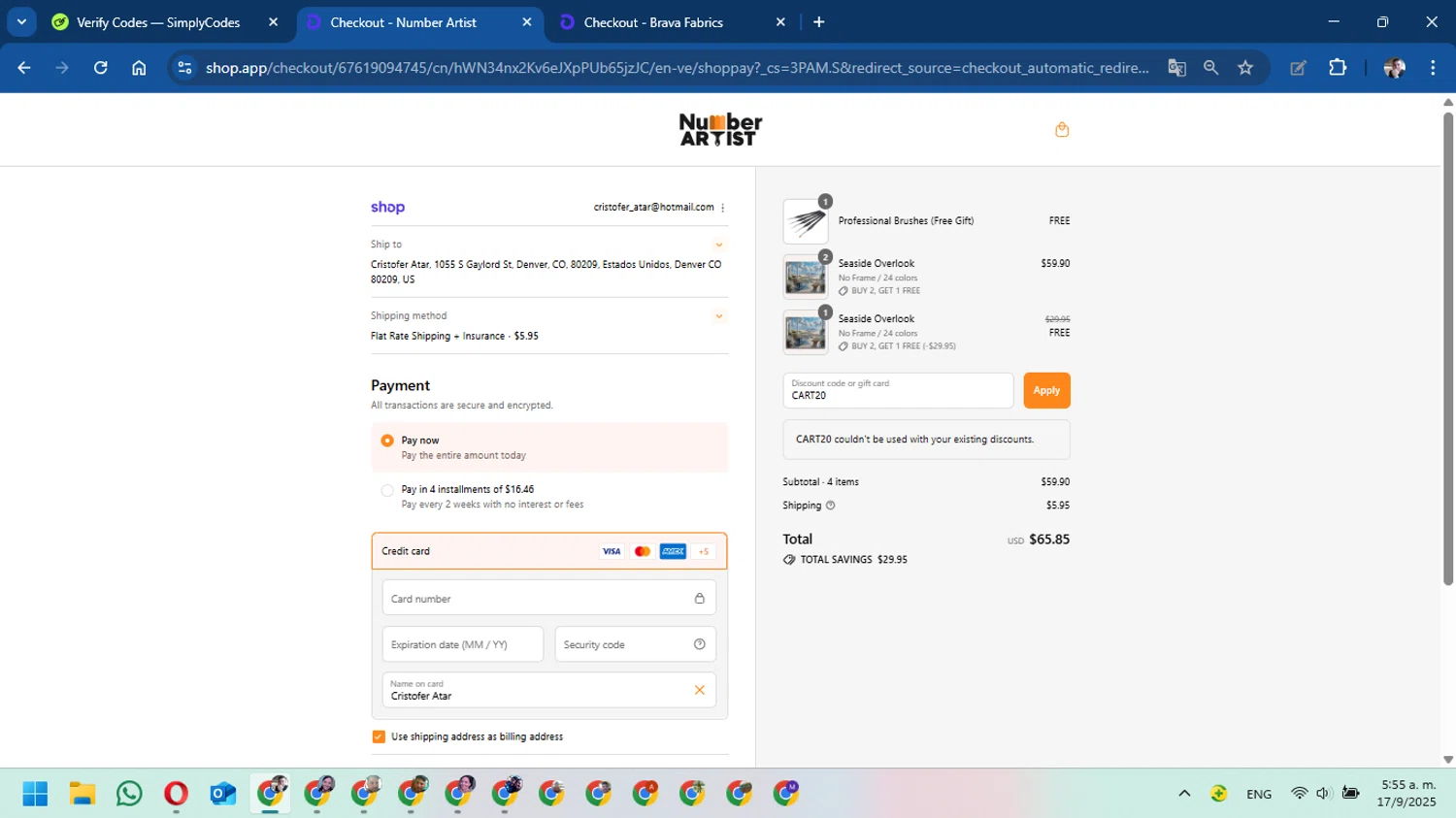Close the Verify Codes — SimplyCodes tab
This screenshot has width=1456, height=818.
tap(273, 22)
